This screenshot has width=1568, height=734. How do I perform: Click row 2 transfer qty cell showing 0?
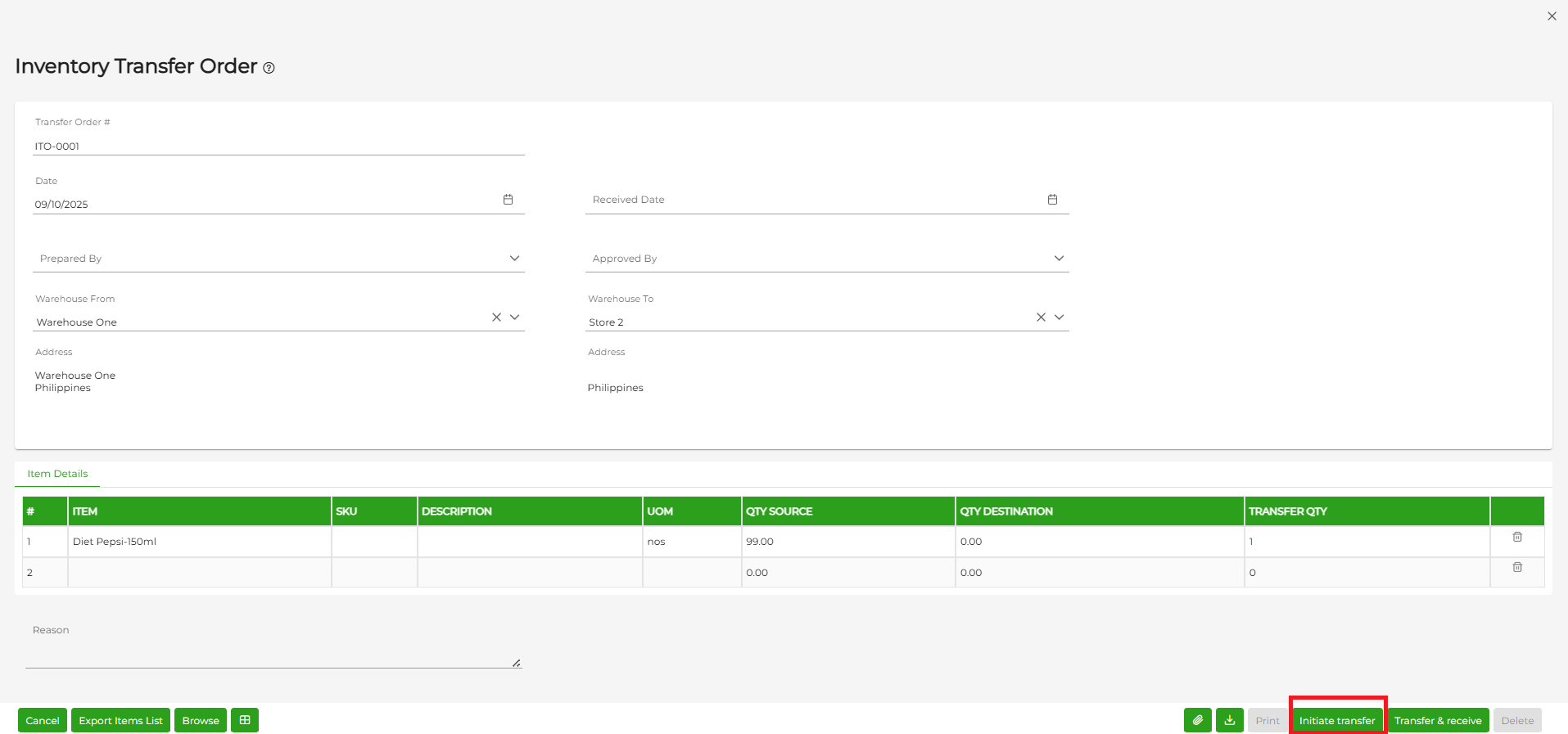(x=1367, y=573)
